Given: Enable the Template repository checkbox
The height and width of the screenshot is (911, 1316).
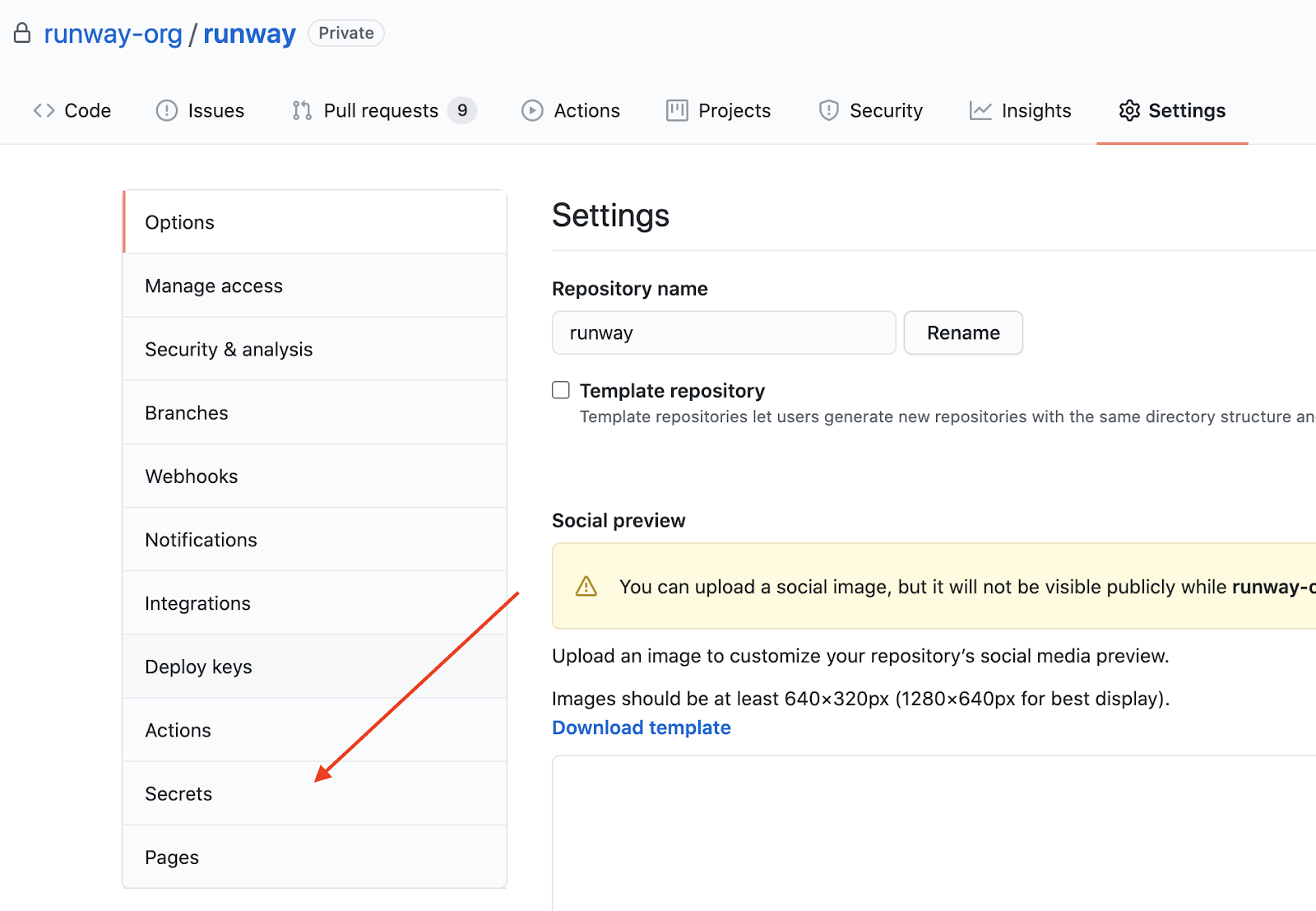Looking at the screenshot, I should pos(560,390).
